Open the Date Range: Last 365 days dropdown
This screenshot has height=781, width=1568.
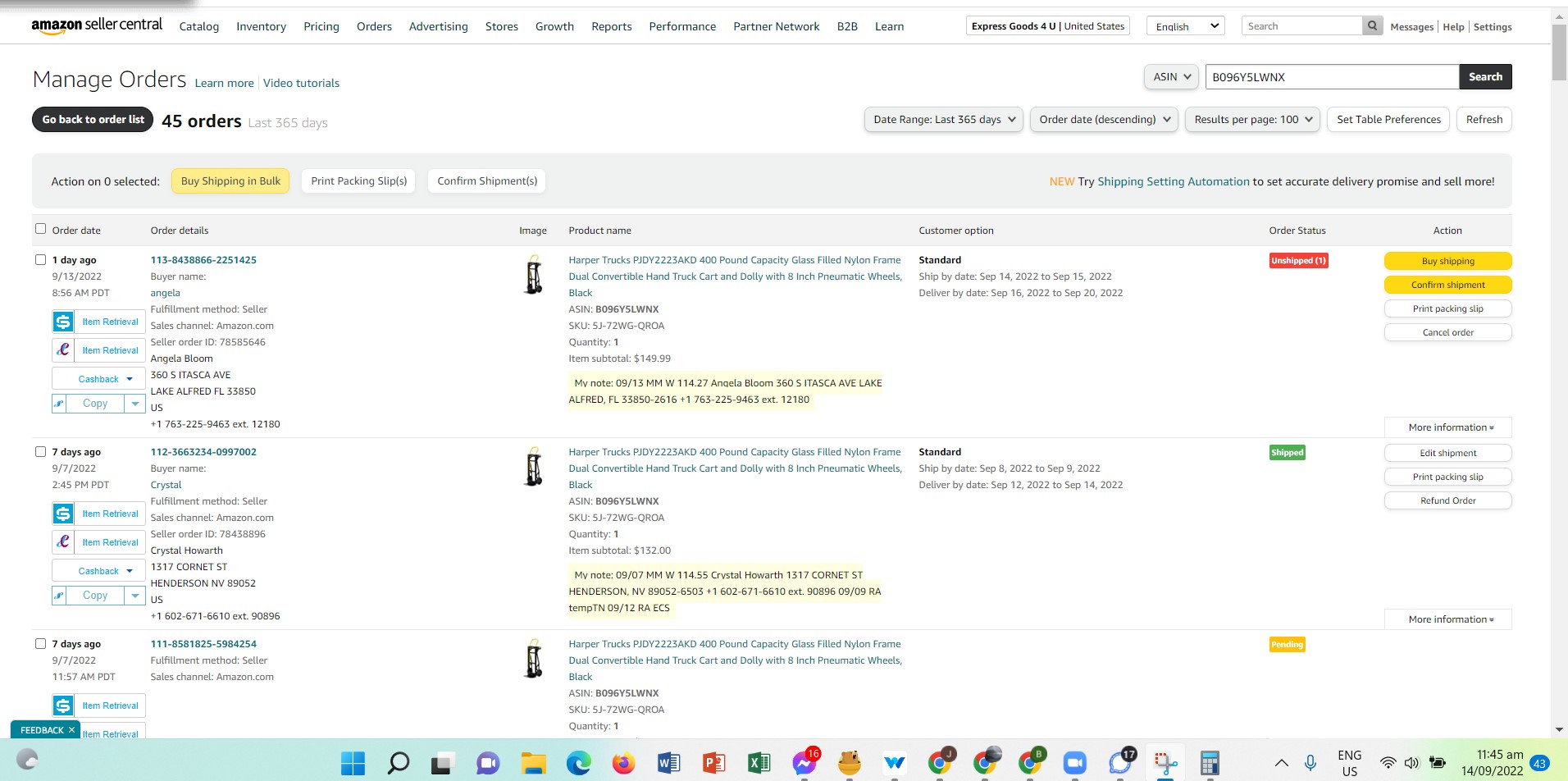pyautogui.click(x=944, y=120)
